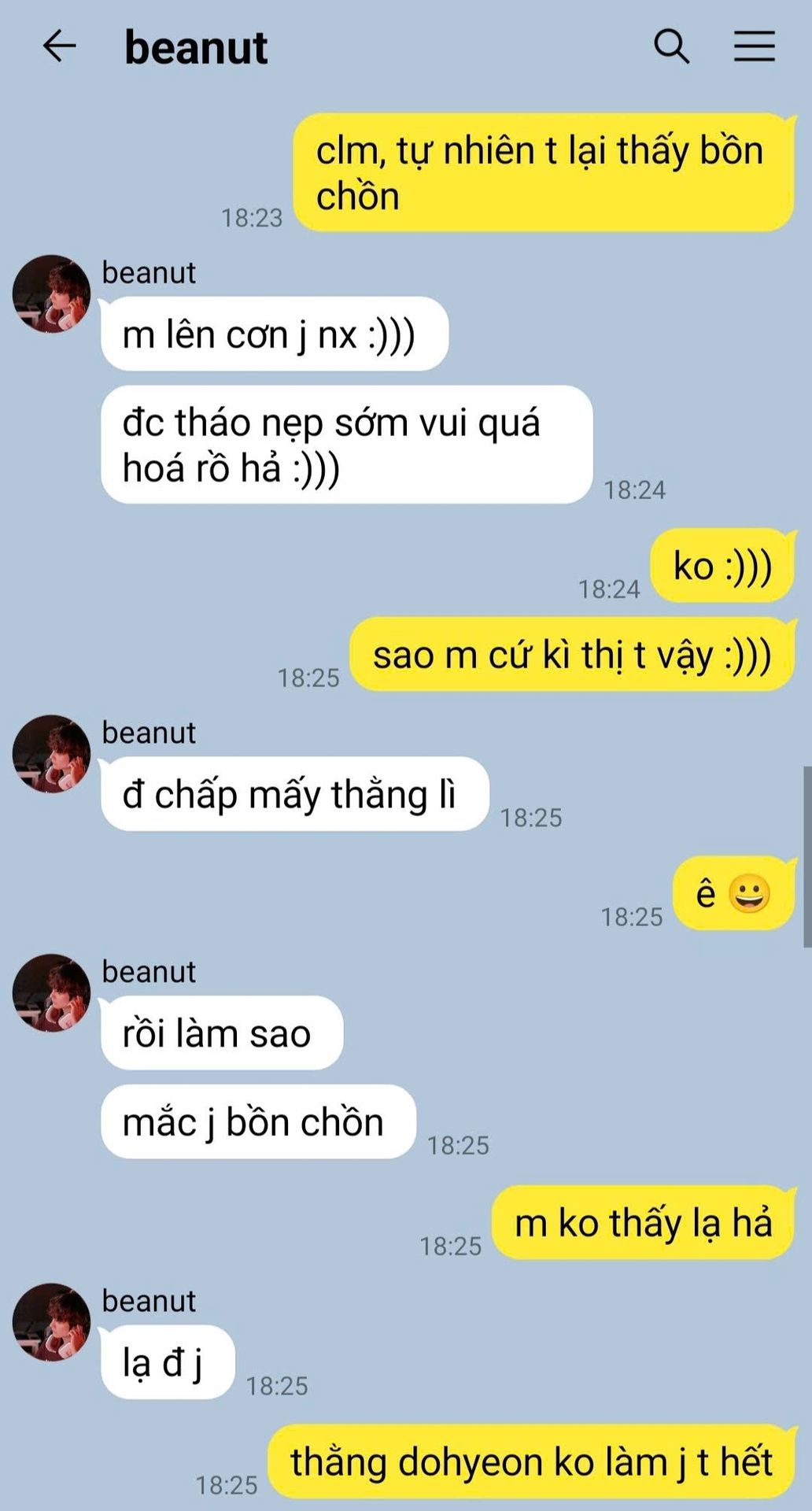Select the 'm lên cơn j nx :)))' message
The image size is (812, 1511).
(x=275, y=334)
